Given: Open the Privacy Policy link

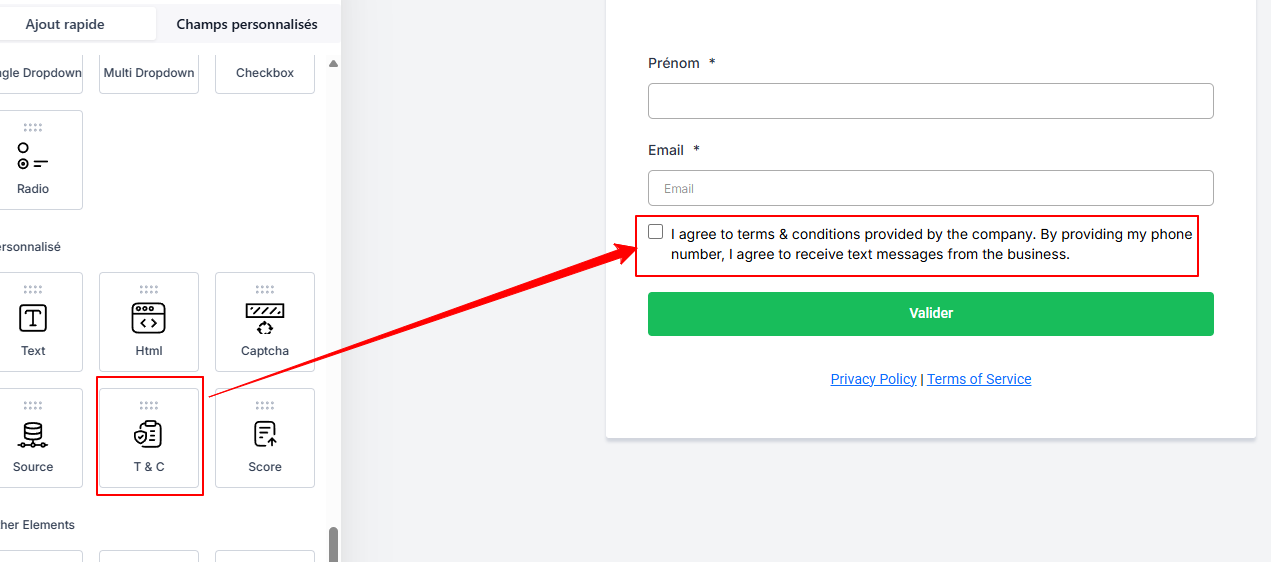Looking at the screenshot, I should pyautogui.click(x=873, y=379).
